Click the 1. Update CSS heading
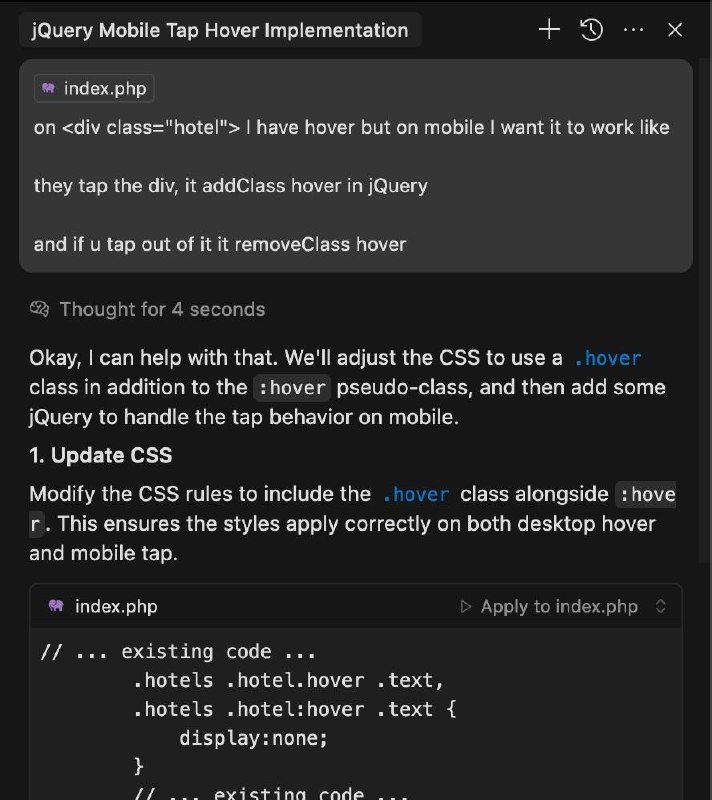 101,456
